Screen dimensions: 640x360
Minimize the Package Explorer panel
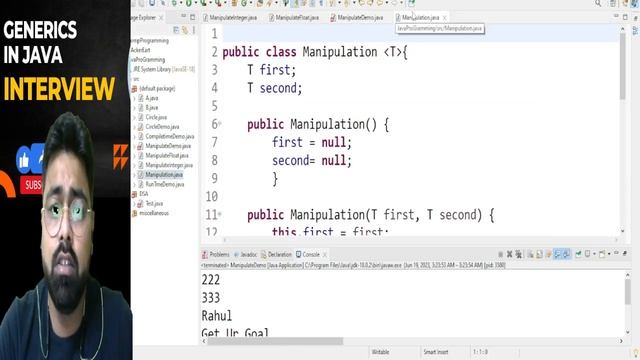point(184,17)
